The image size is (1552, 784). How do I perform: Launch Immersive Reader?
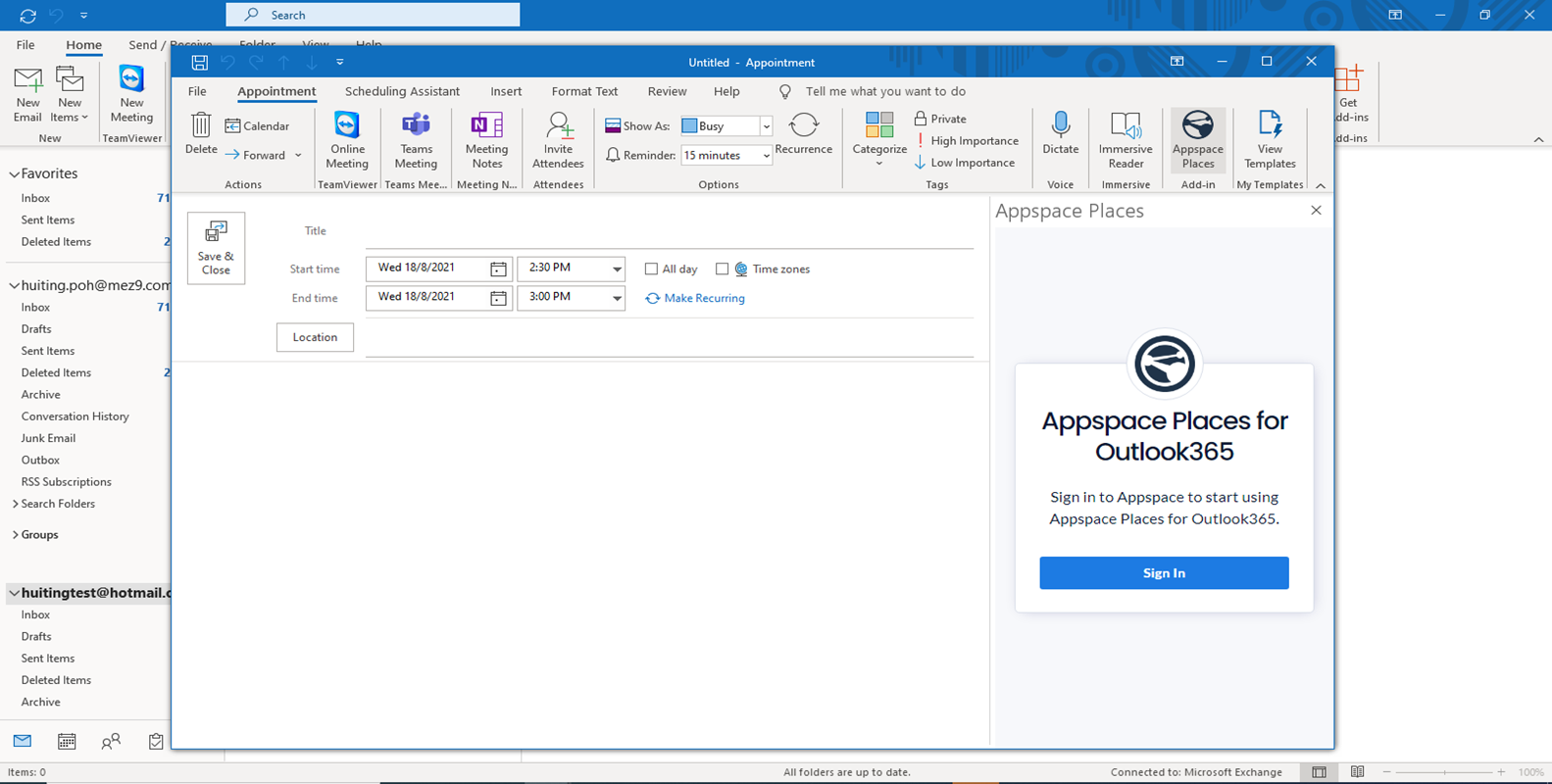1126,140
